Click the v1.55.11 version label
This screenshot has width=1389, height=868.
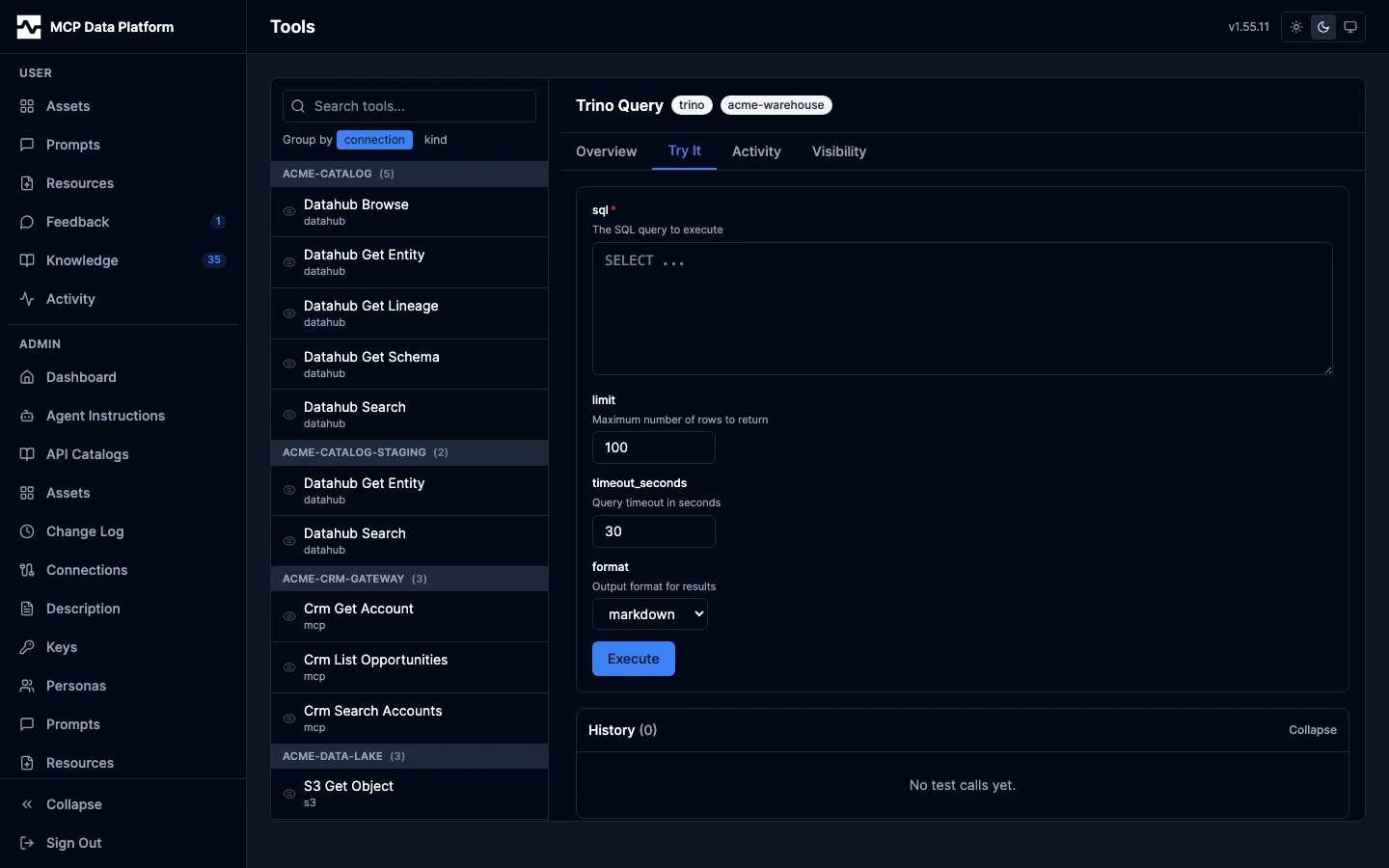1248,27
